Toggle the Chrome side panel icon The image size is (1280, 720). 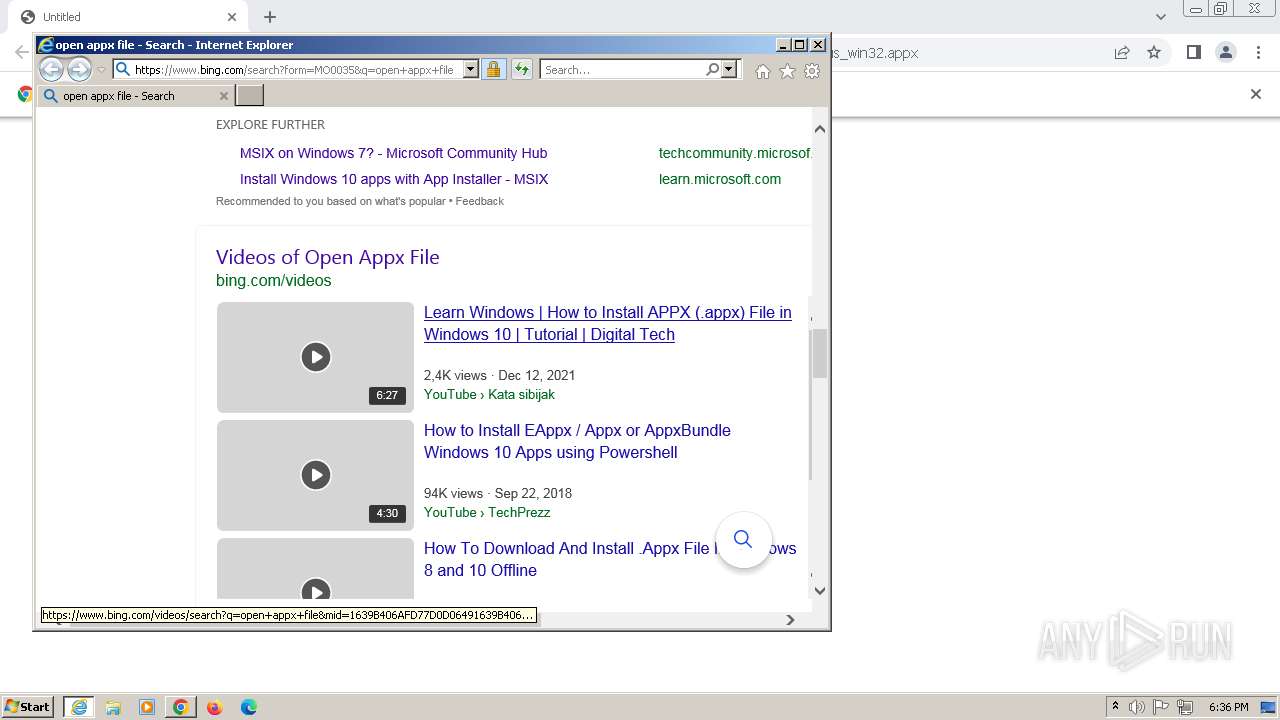click(x=1193, y=53)
